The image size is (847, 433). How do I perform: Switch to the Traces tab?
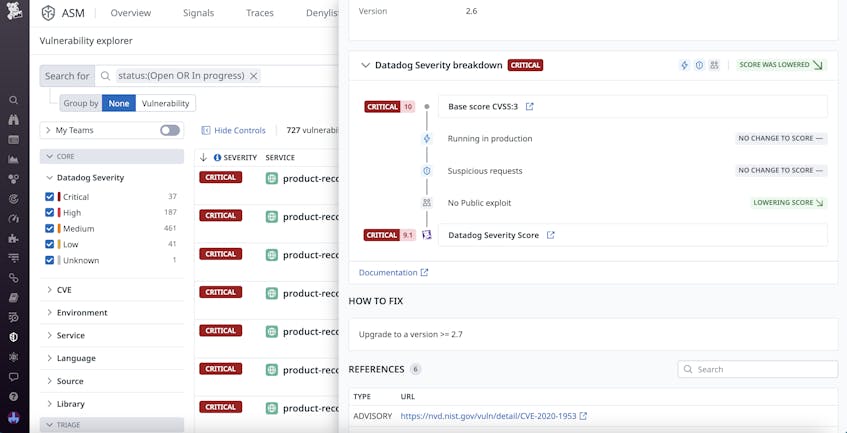pos(260,13)
